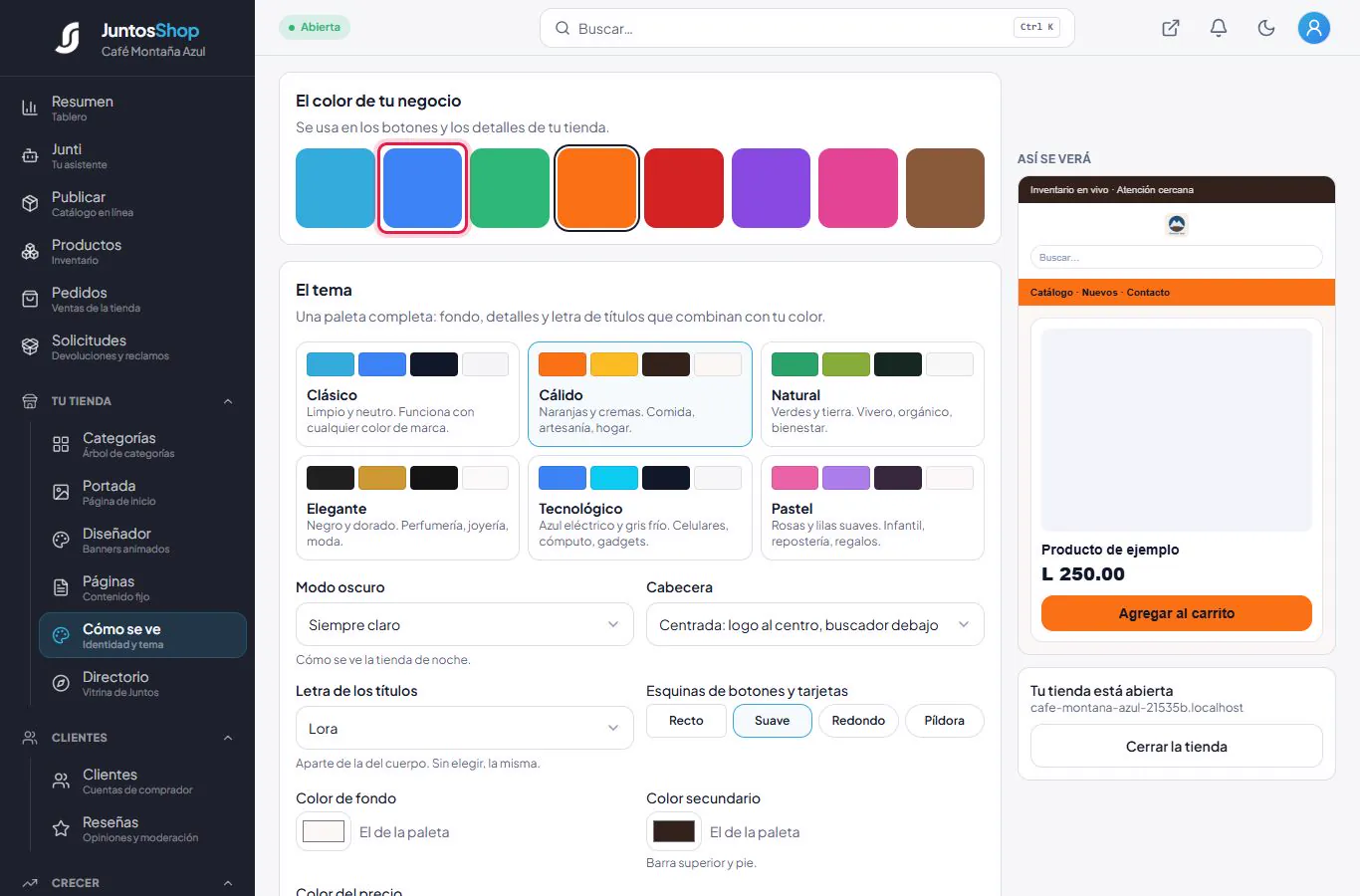1360x896 pixels.
Task: Choose the Natural theme card
Action: (x=872, y=394)
